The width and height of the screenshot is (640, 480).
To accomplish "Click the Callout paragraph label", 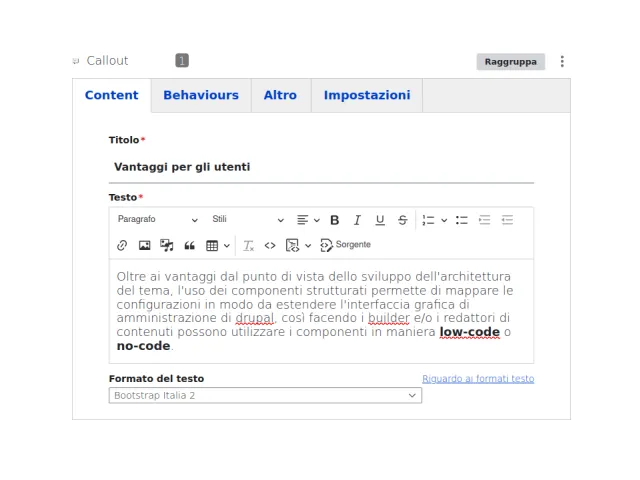I will click(x=107, y=60).
